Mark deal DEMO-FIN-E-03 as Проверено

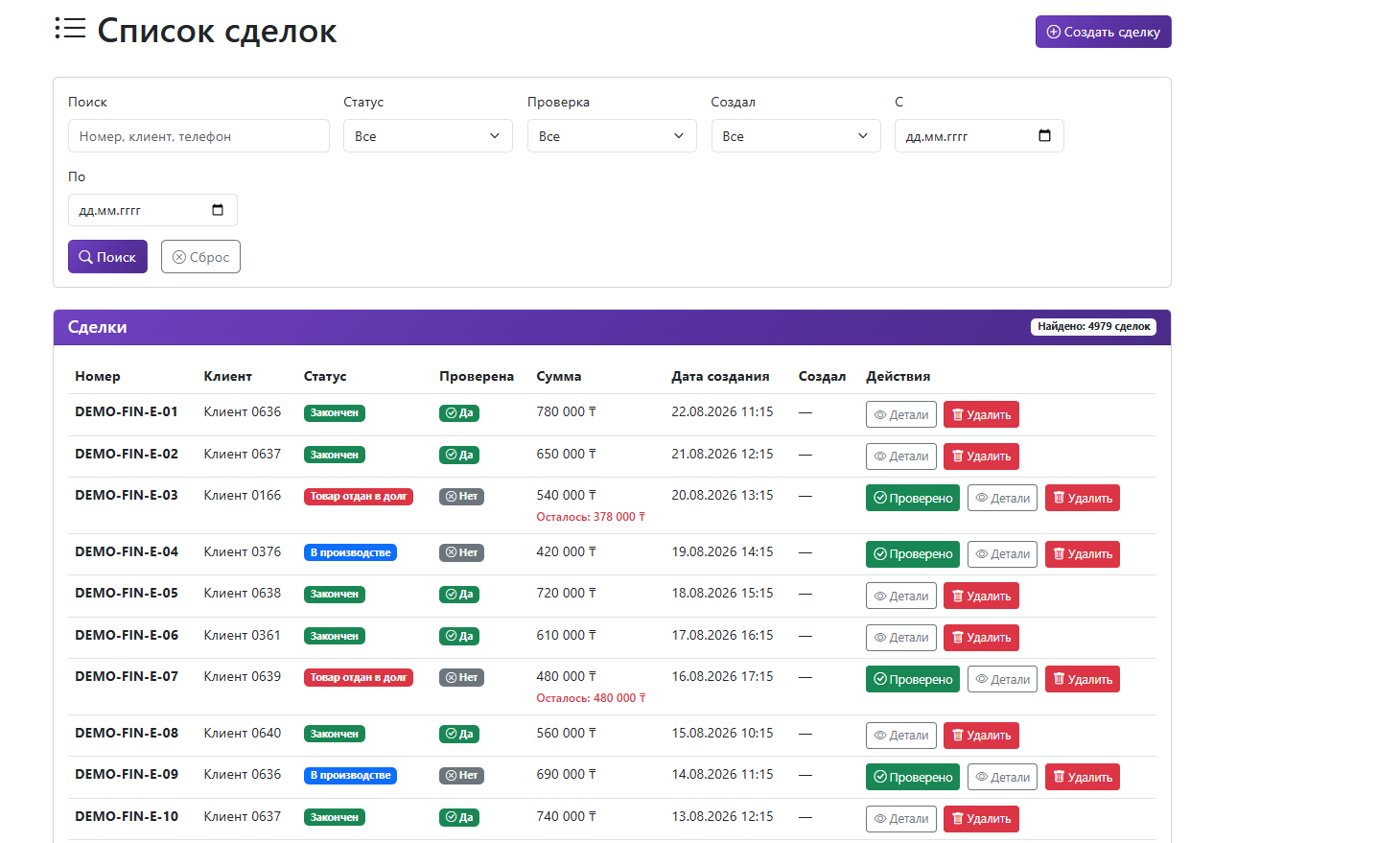pos(913,498)
